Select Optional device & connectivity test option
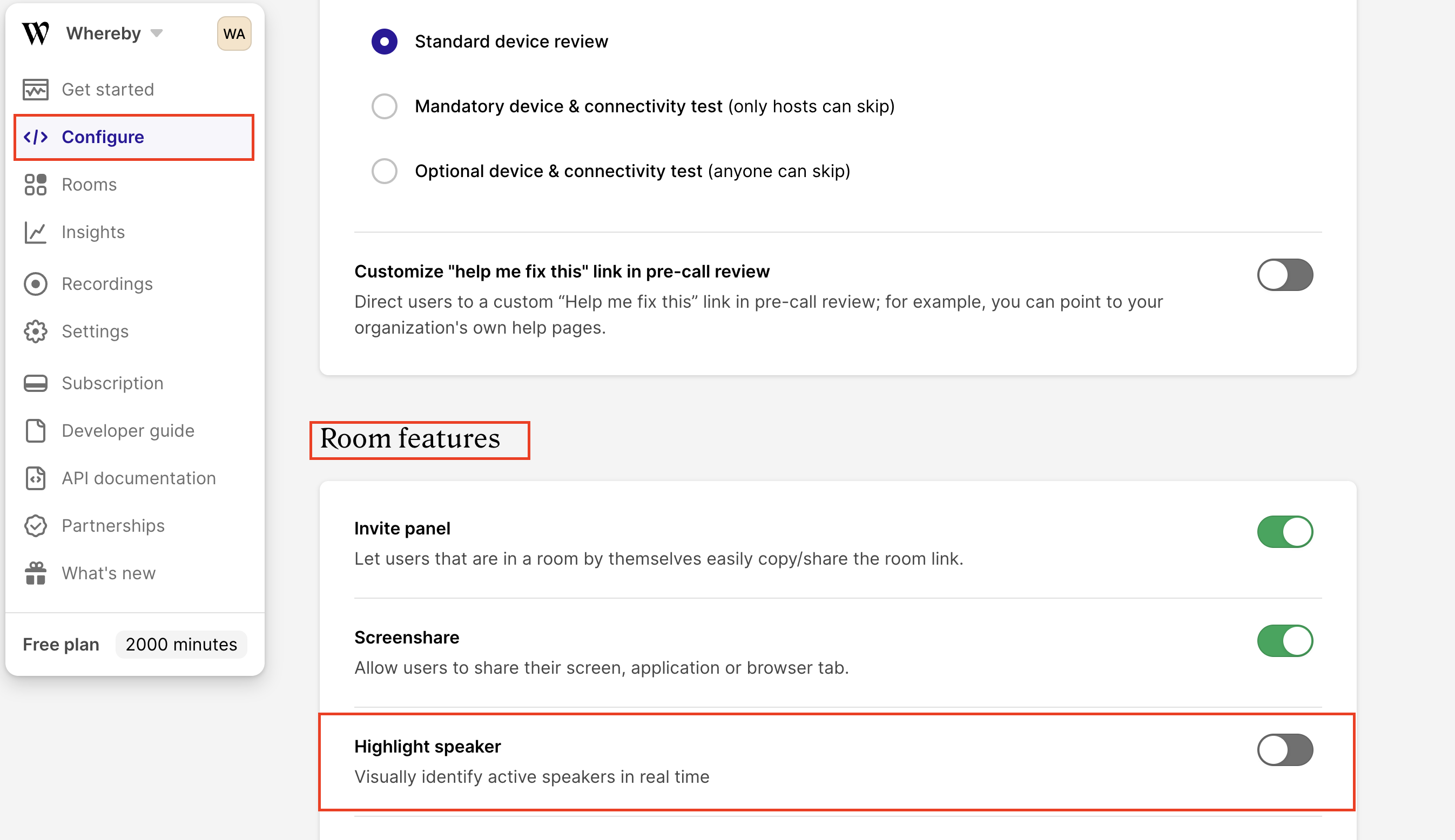This screenshot has height=840, width=1455. [385, 171]
